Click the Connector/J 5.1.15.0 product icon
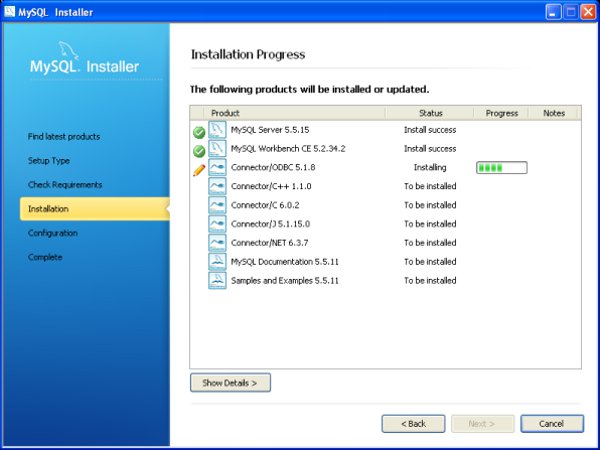 (x=217, y=224)
